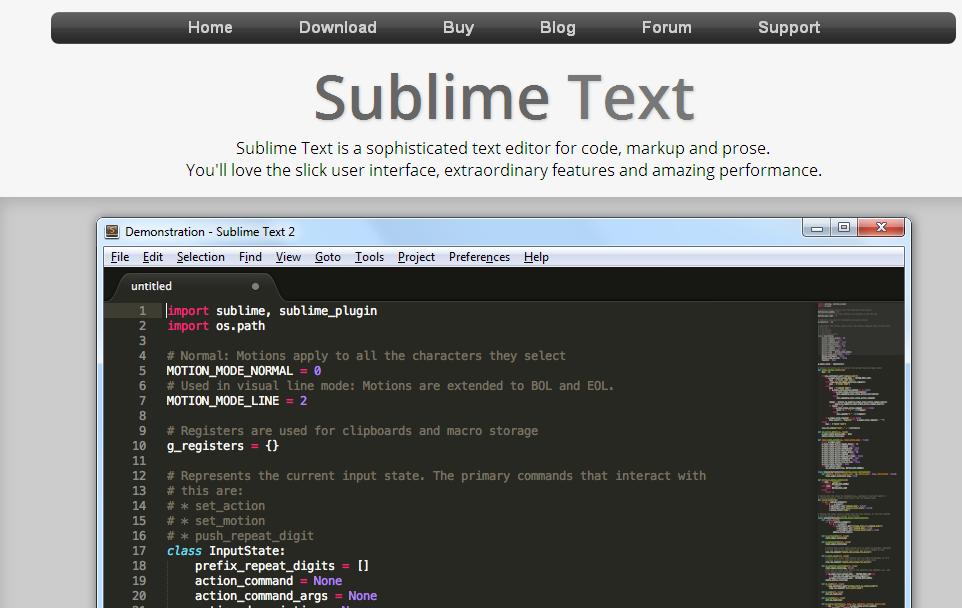Image resolution: width=962 pixels, height=608 pixels.
Task: Navigate to the Support page
Action: (x=788, y=28)
